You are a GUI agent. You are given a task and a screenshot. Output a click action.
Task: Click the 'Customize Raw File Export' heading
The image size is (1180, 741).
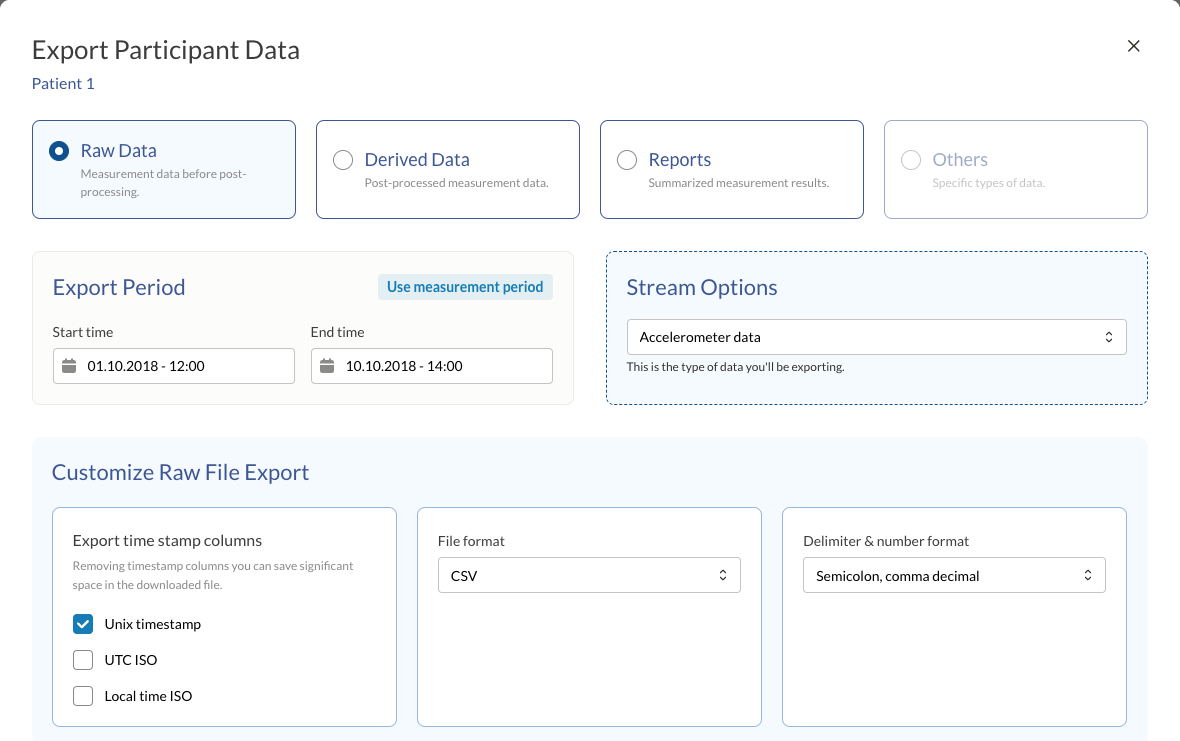point(181,472)
